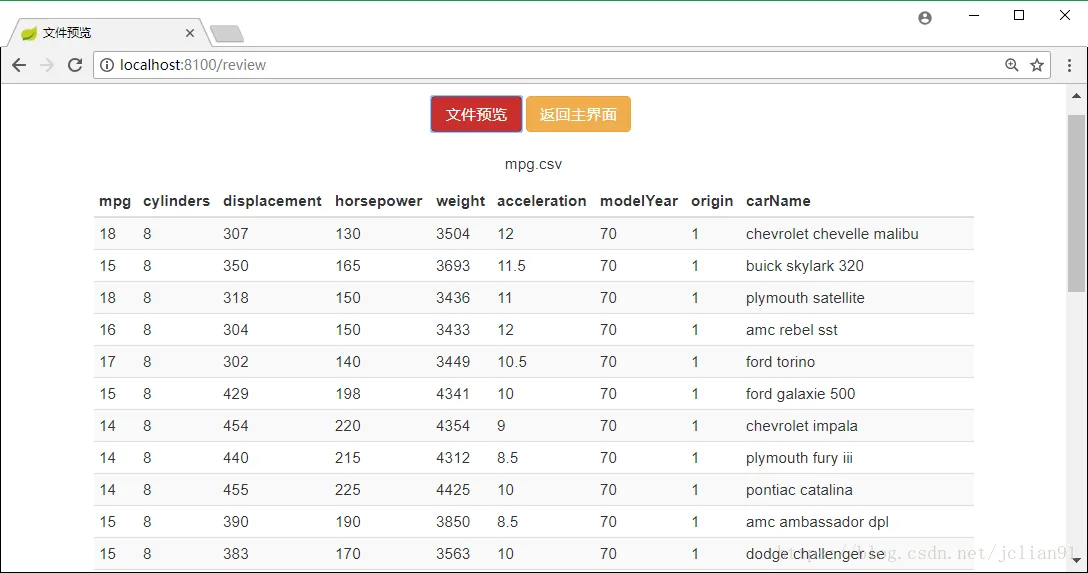Click the mpg.csv file name
The image size is (1088, 573).
533,164
